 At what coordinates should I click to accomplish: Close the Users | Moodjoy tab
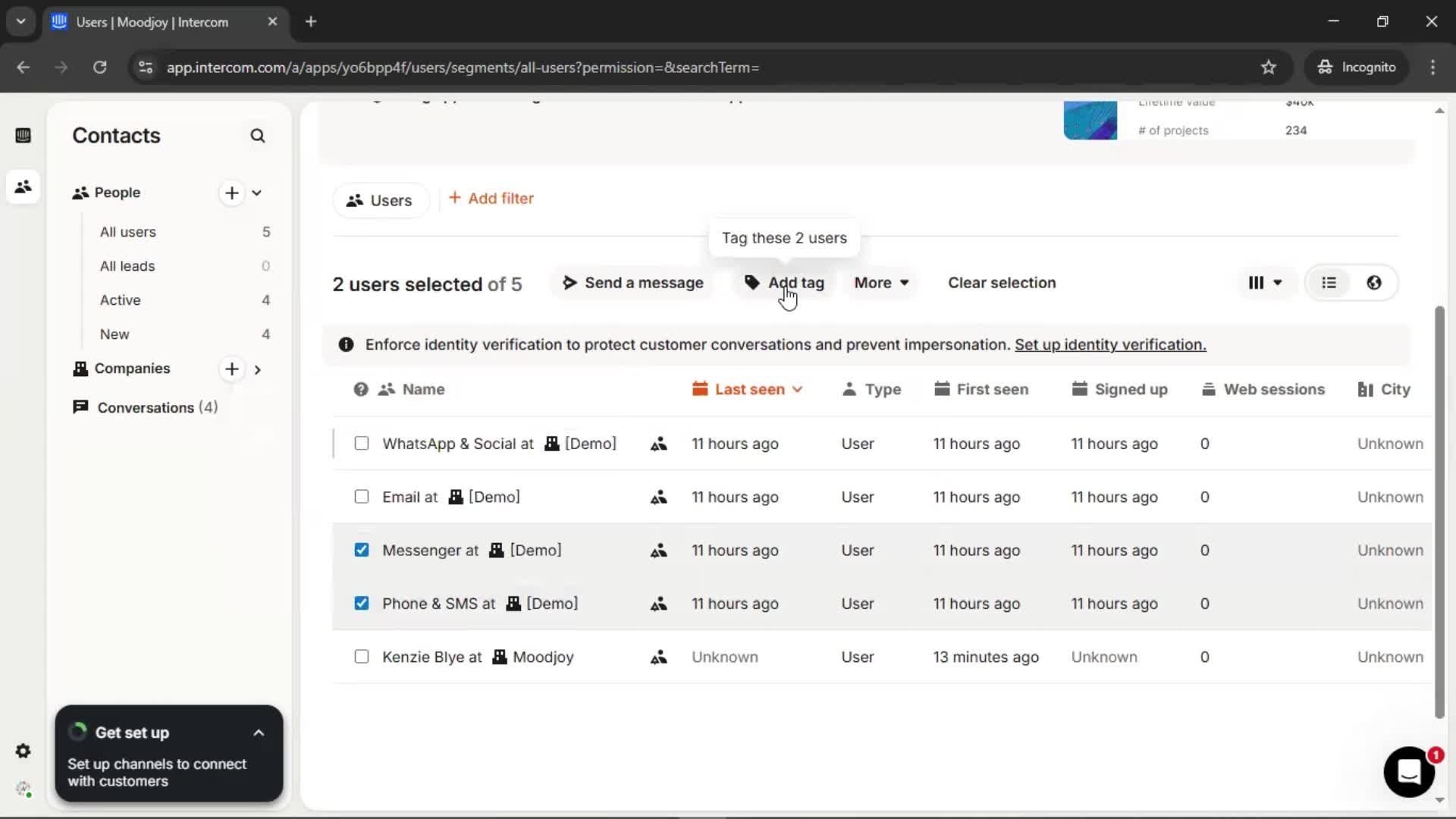pyautogui.click(x=272, y=22)
